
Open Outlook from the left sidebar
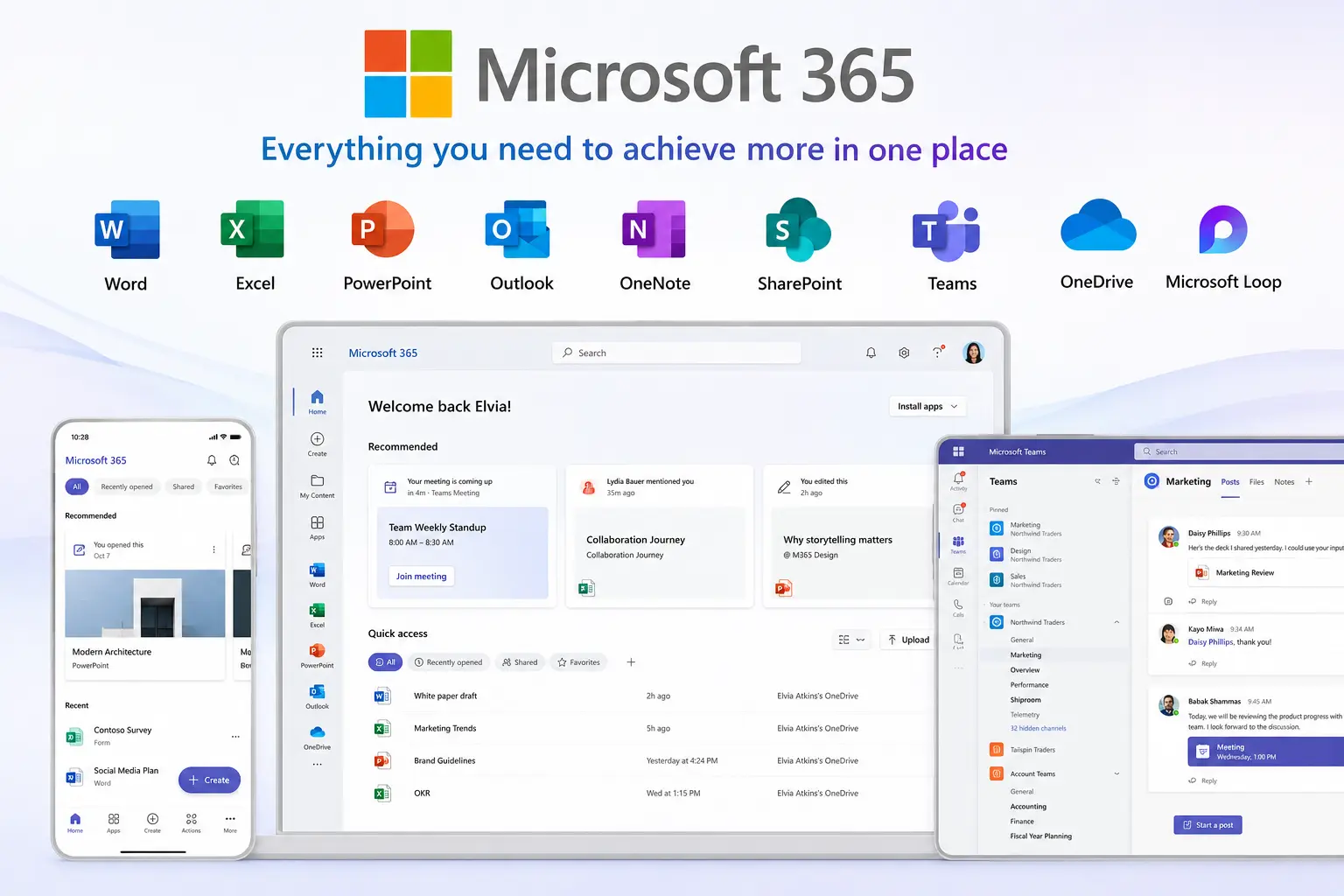pyautogui.click(x=317, y=696)
